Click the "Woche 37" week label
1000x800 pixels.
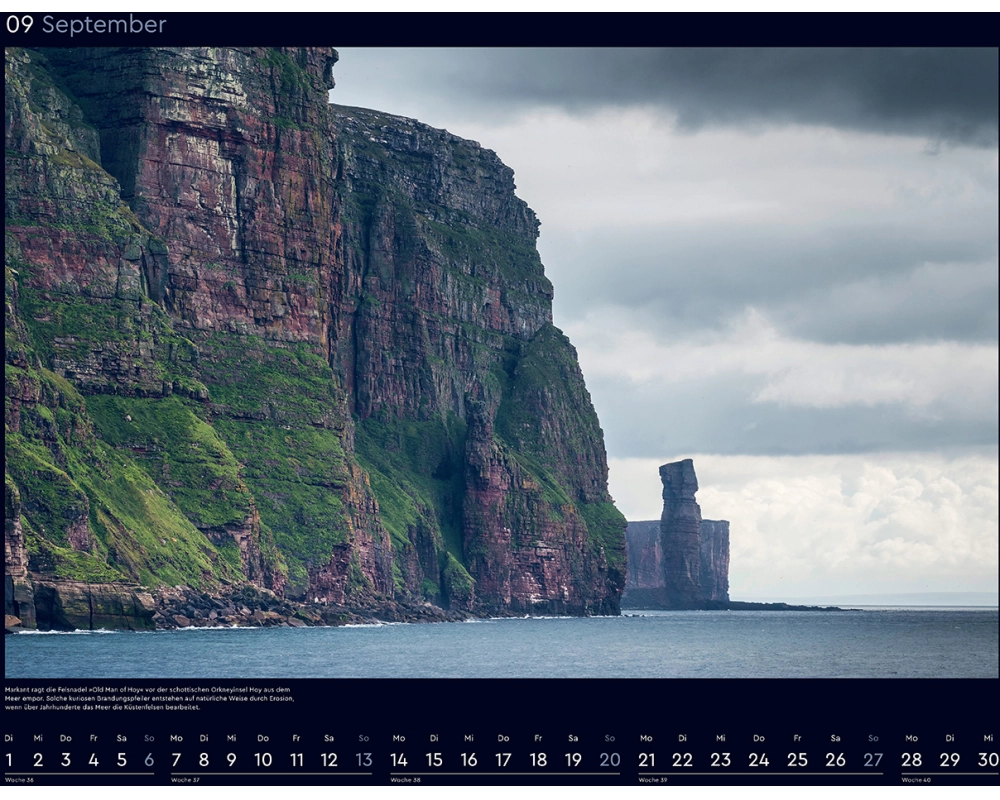(x=185, y=780)
